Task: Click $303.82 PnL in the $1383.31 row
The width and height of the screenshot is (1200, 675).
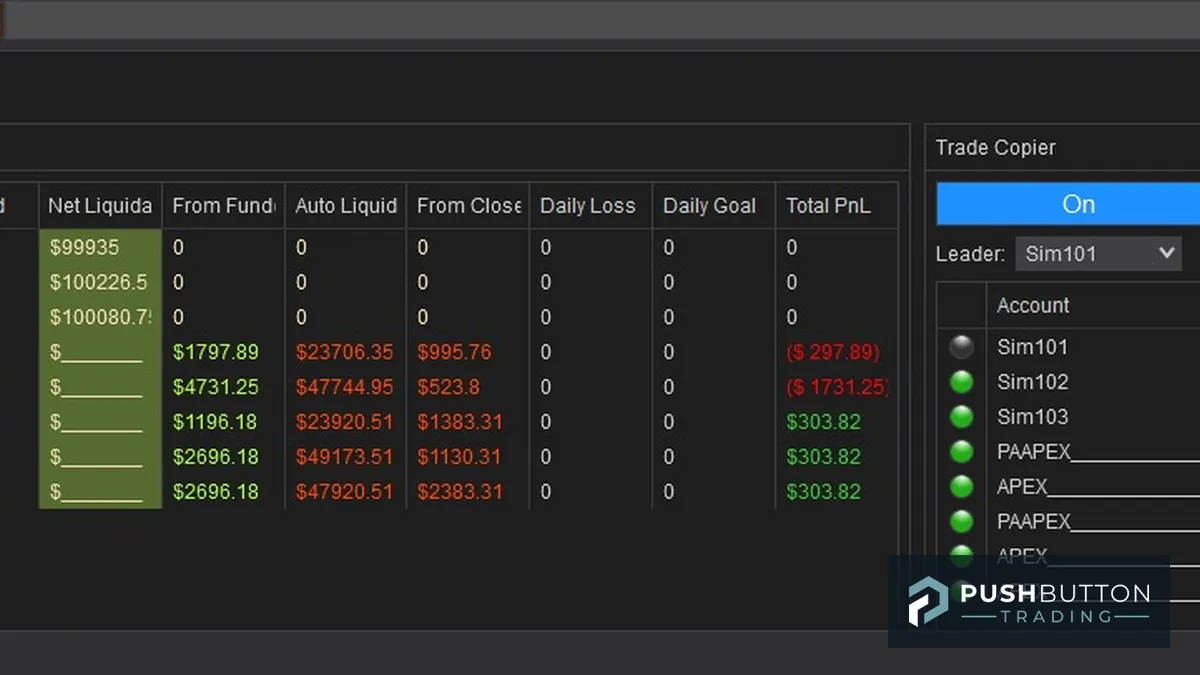Action: click(824, 422)
